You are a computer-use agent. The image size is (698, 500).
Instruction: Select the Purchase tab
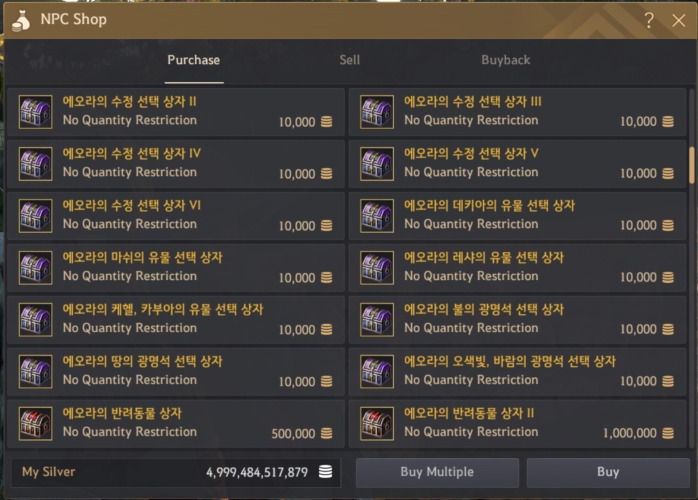[x=194, y=60]
